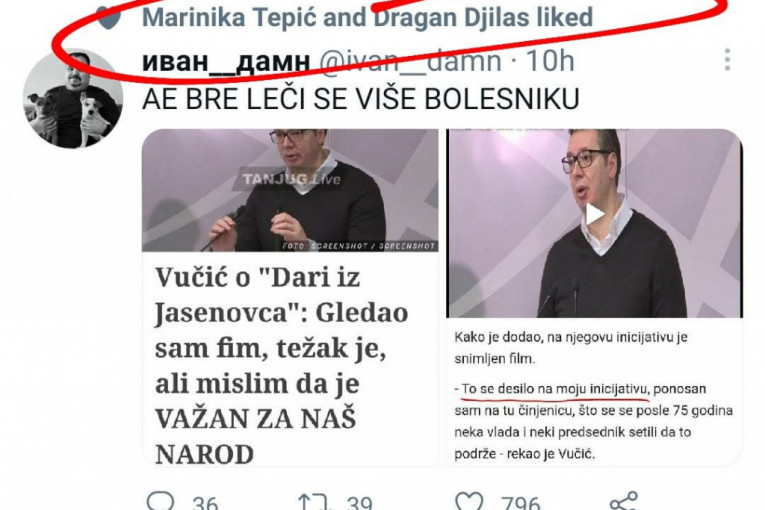Click the 796 likes count
This screenshot has width=765, height=510.
point(521,503)
